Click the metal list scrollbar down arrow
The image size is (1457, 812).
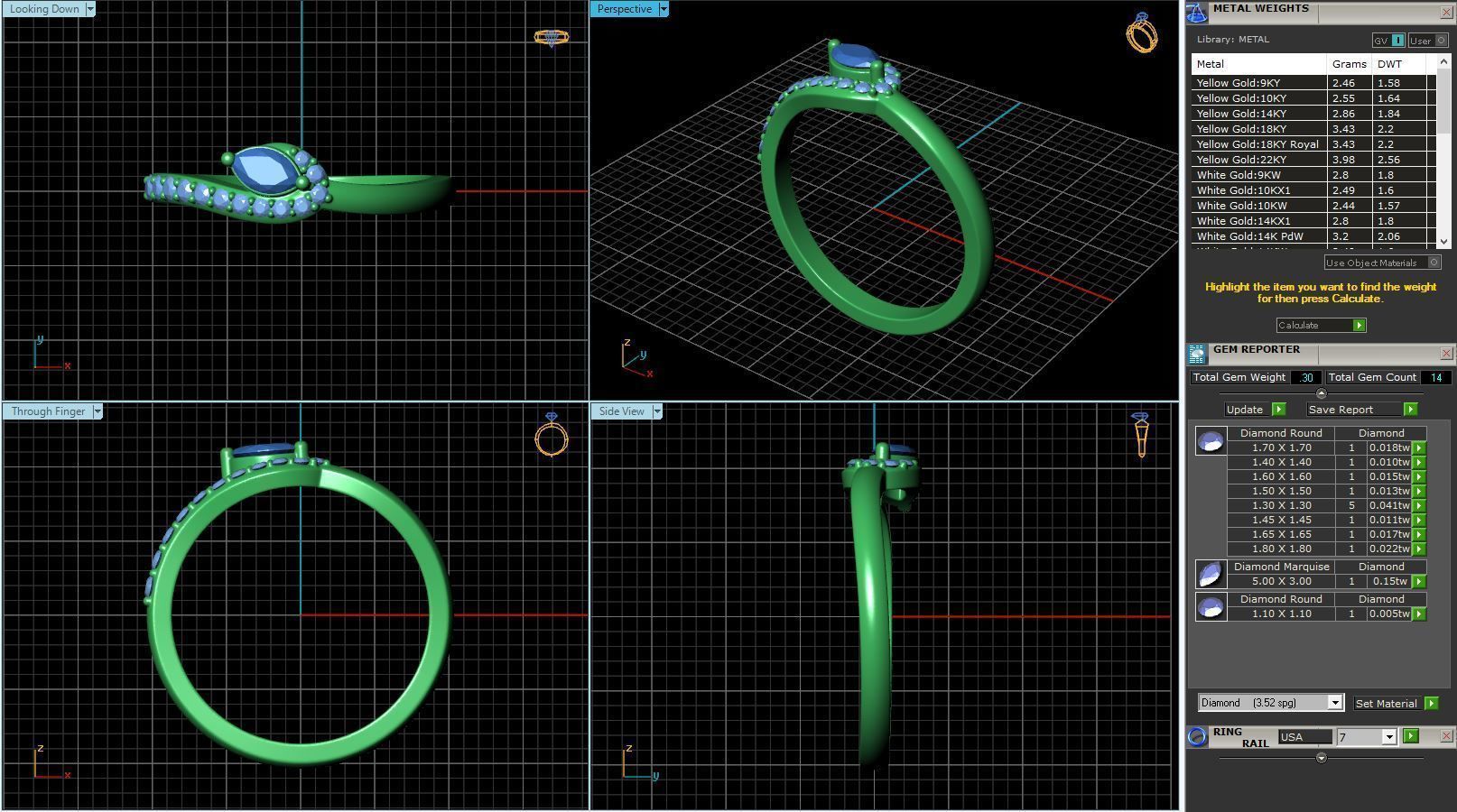point(1443,242)
